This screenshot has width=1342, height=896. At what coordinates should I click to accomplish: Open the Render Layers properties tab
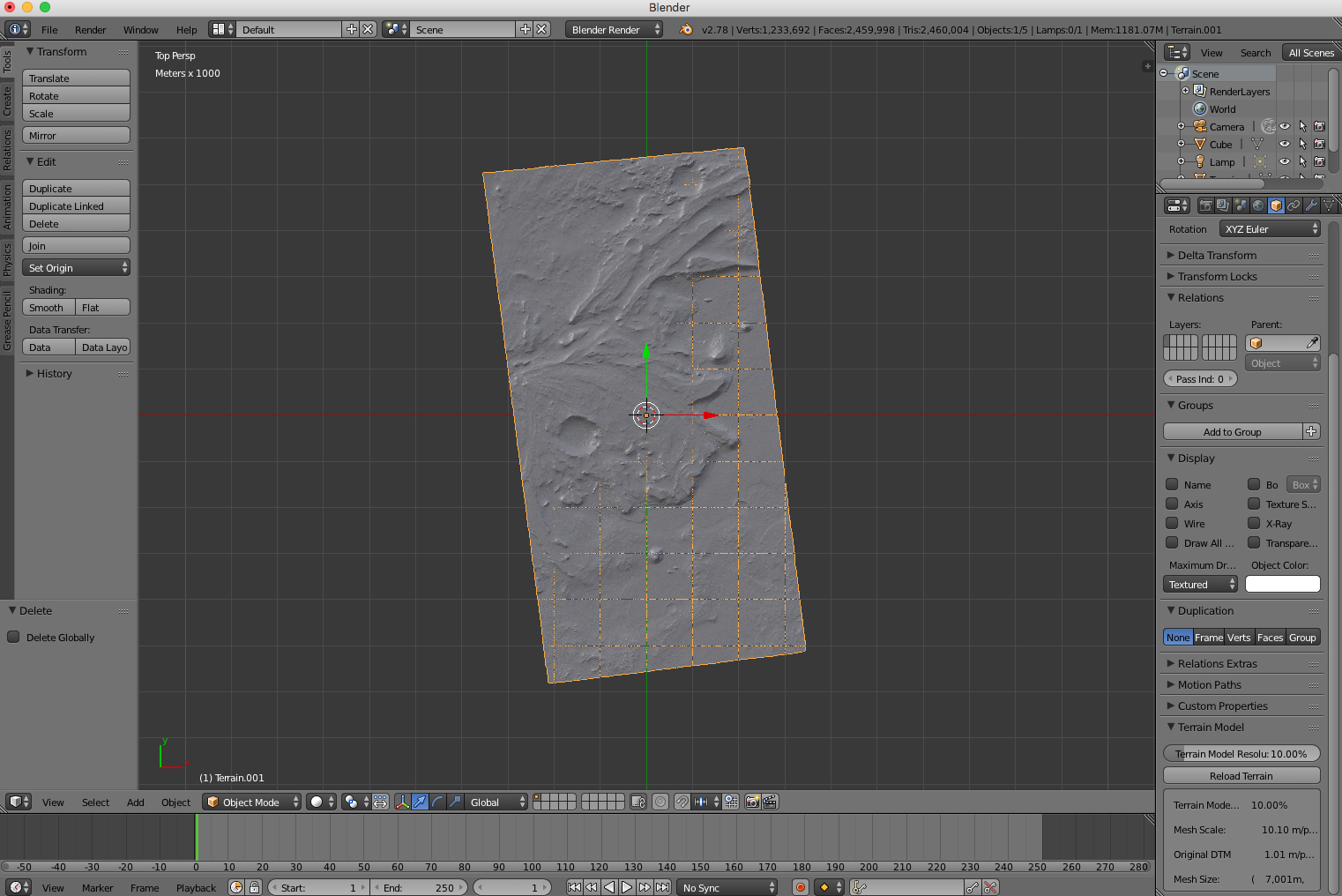1223,205
